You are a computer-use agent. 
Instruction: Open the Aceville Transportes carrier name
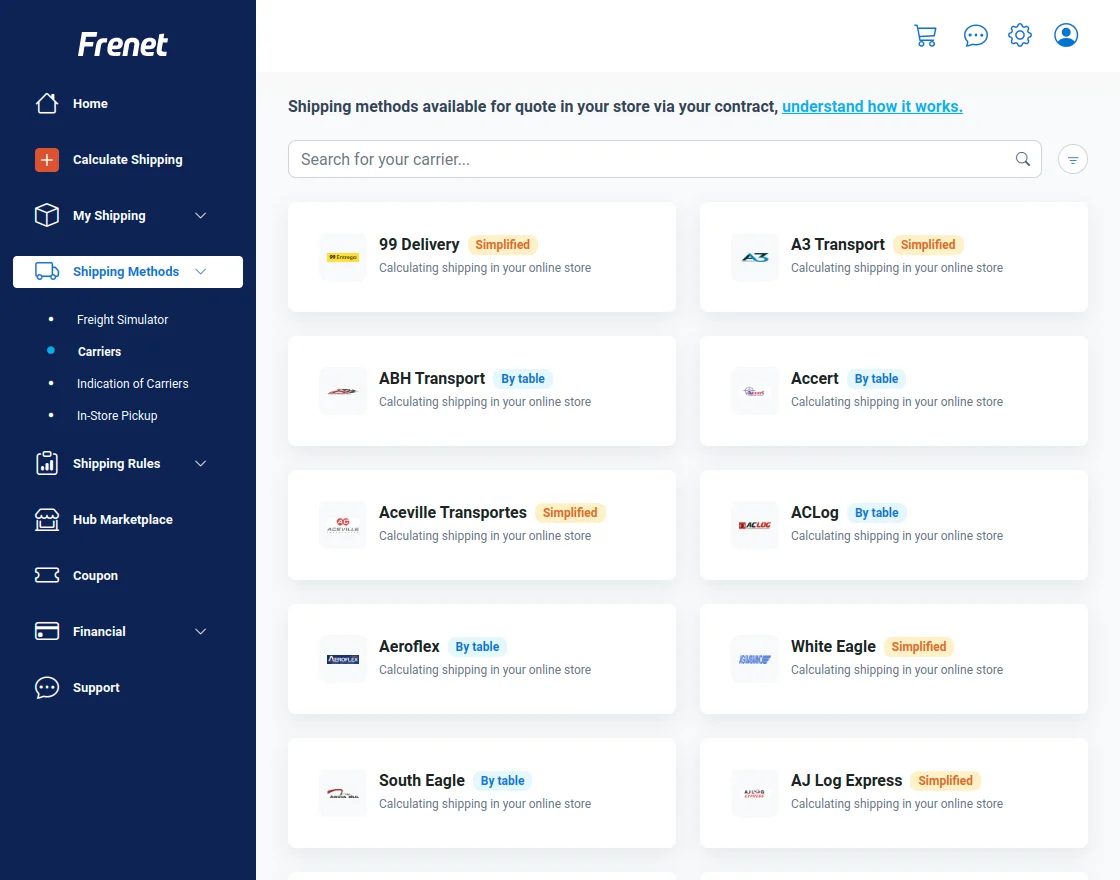pyautogui.click(x=453, y=512)
